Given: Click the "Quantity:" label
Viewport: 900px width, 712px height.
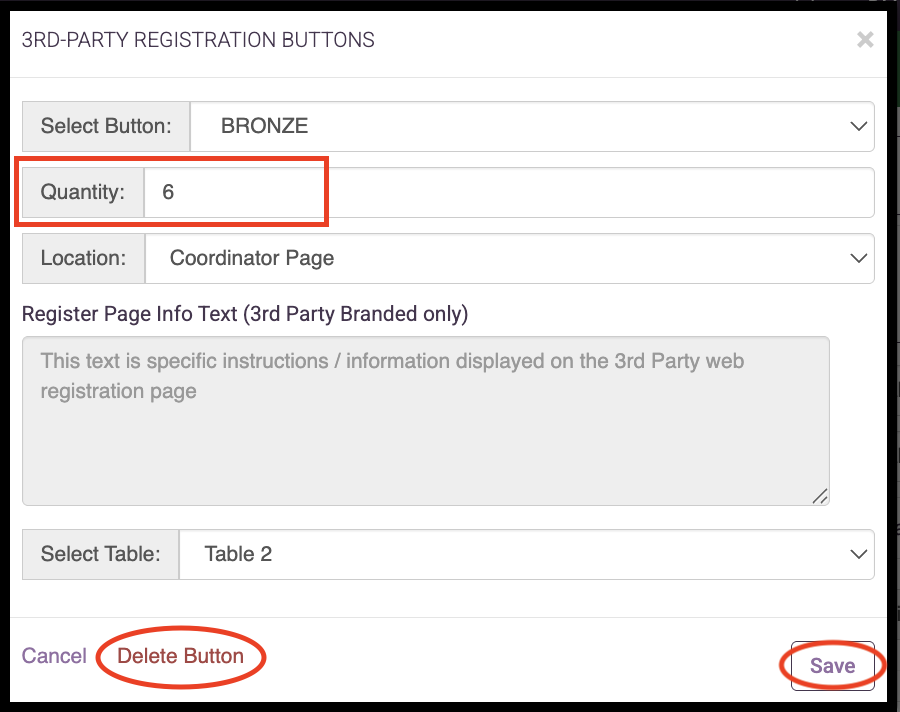Looking at the screenshot, I should coord(83,192).
